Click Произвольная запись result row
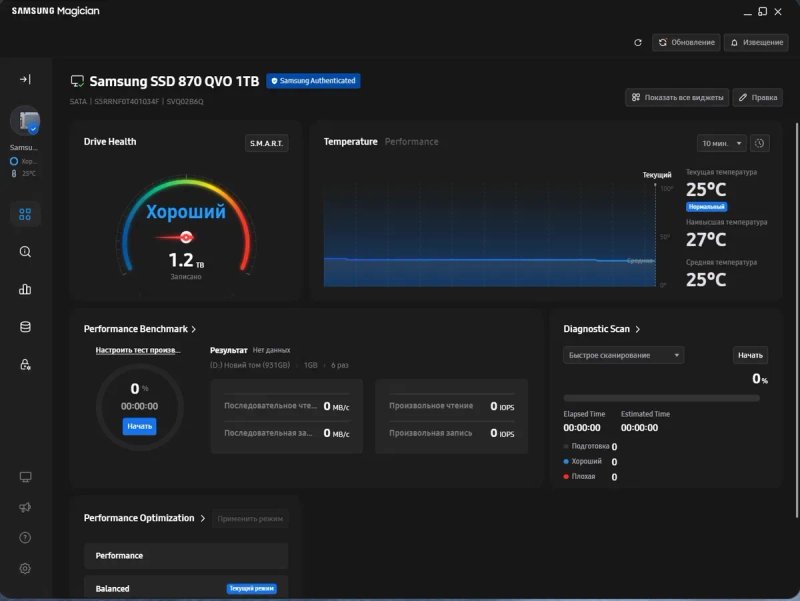 click(x=452, y=433)
